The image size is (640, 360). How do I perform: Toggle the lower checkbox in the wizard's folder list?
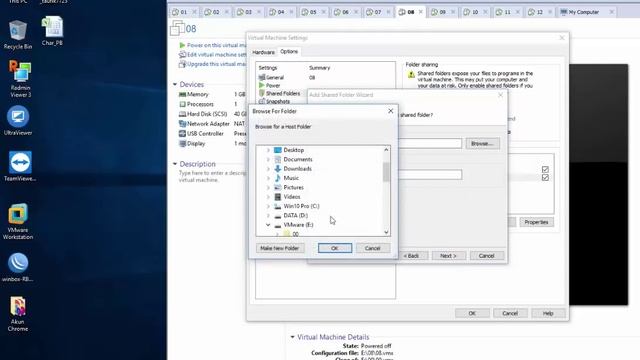click(x=545, y=178)
